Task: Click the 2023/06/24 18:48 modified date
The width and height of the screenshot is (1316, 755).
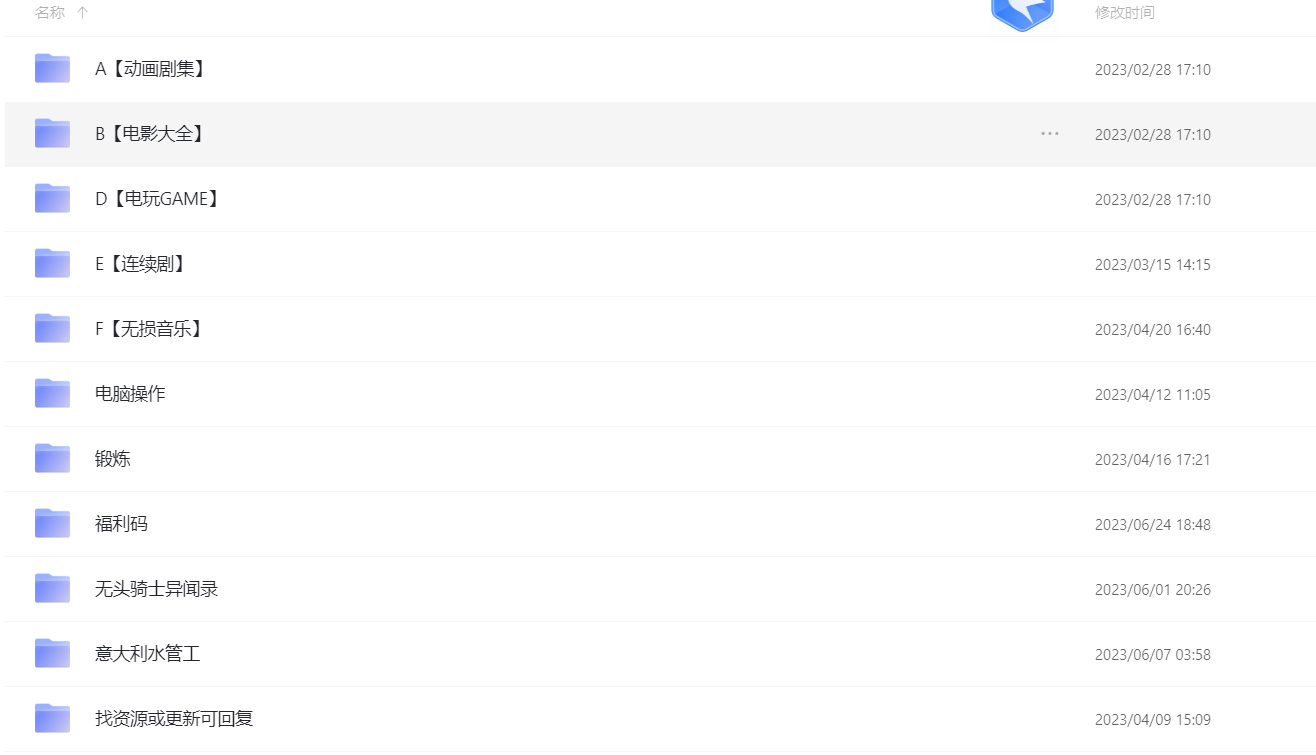Action: coord(1152,525)
